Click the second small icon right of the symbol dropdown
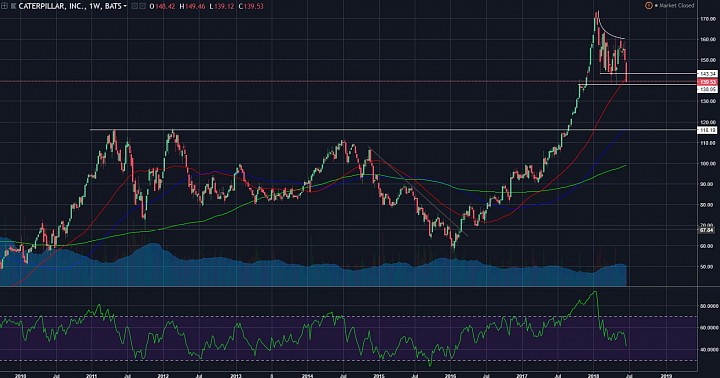The height and width of the screenshot is (378, 720). pos(142,6)
